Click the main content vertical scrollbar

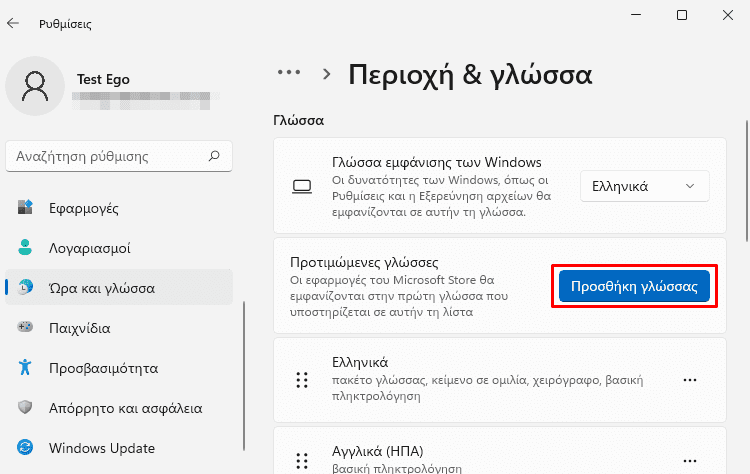[x=746, y=181]
